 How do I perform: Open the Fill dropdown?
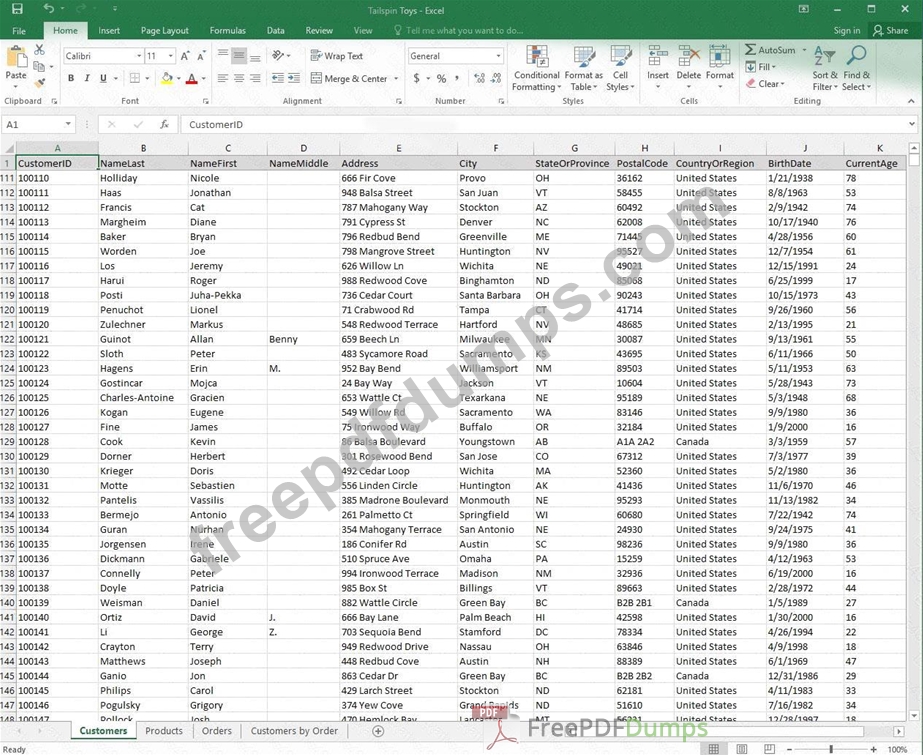pyautogui.click(x=761, y=67)
